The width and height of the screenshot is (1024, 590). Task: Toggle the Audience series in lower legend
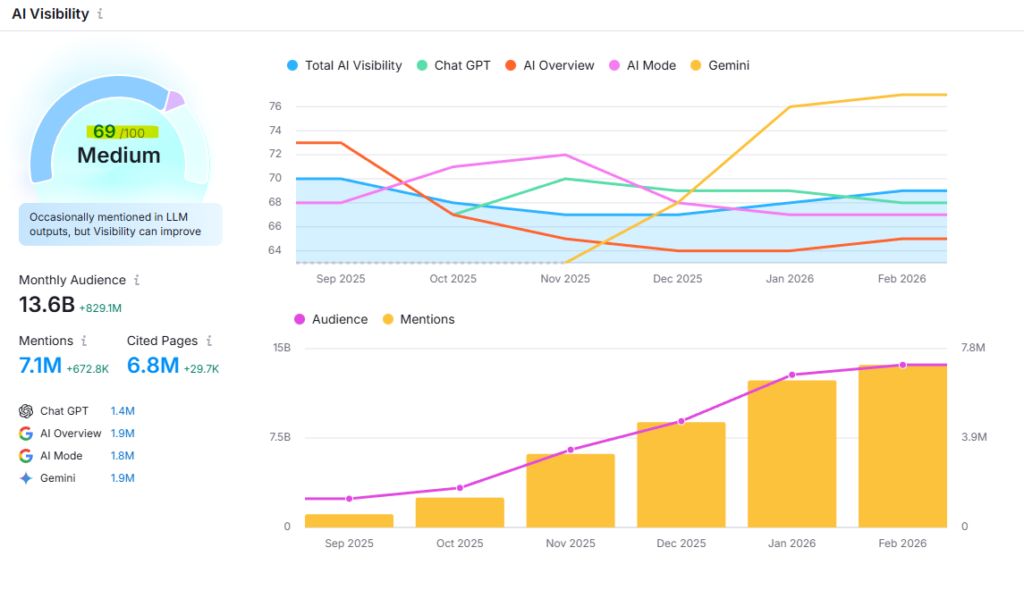(330, 319)
